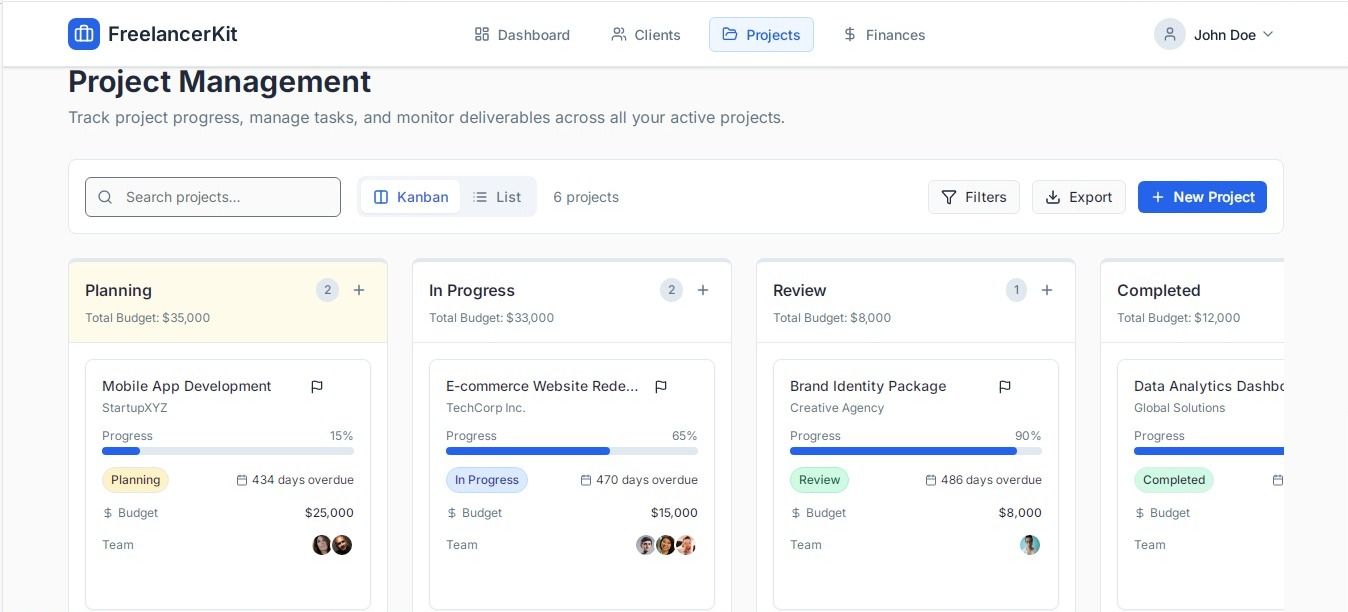The height and width of the screenshot is (612, 1348).
Task: Switch to Kanban view
Action: (411, 197)
